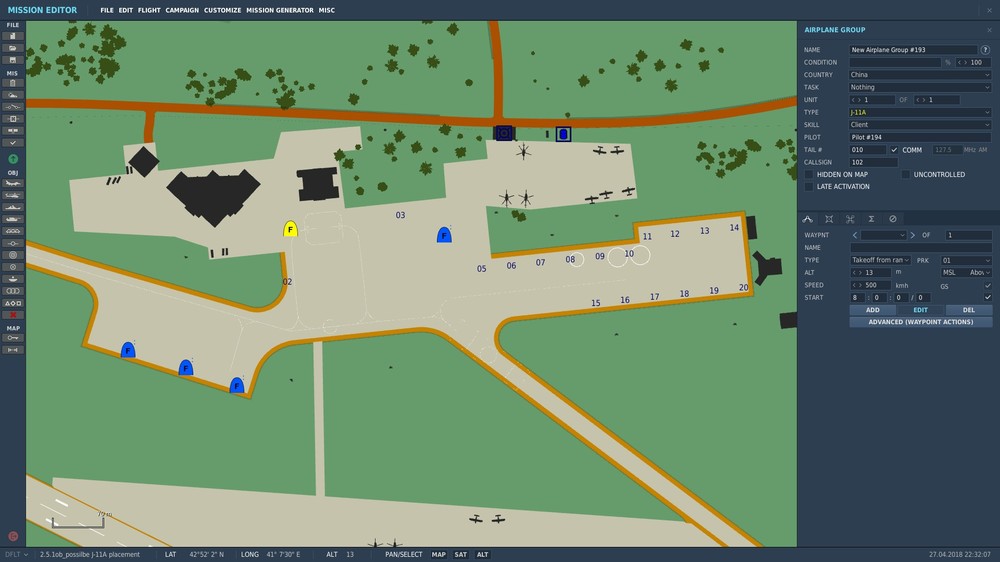1000x562 pixels.
Task: Click the group Name input field
Action: click(913, 50)
